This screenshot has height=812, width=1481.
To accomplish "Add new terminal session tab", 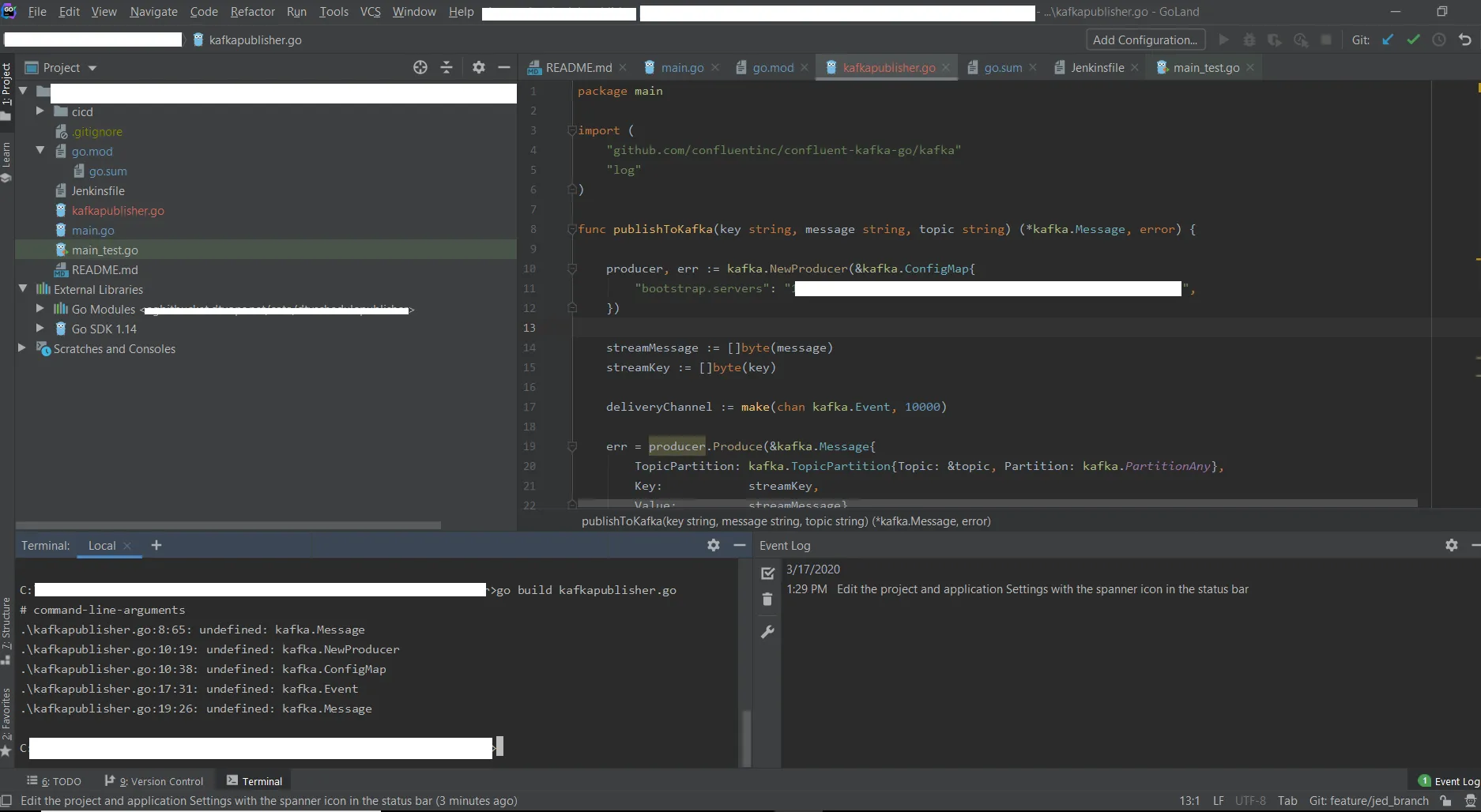I will coord(156,545).
